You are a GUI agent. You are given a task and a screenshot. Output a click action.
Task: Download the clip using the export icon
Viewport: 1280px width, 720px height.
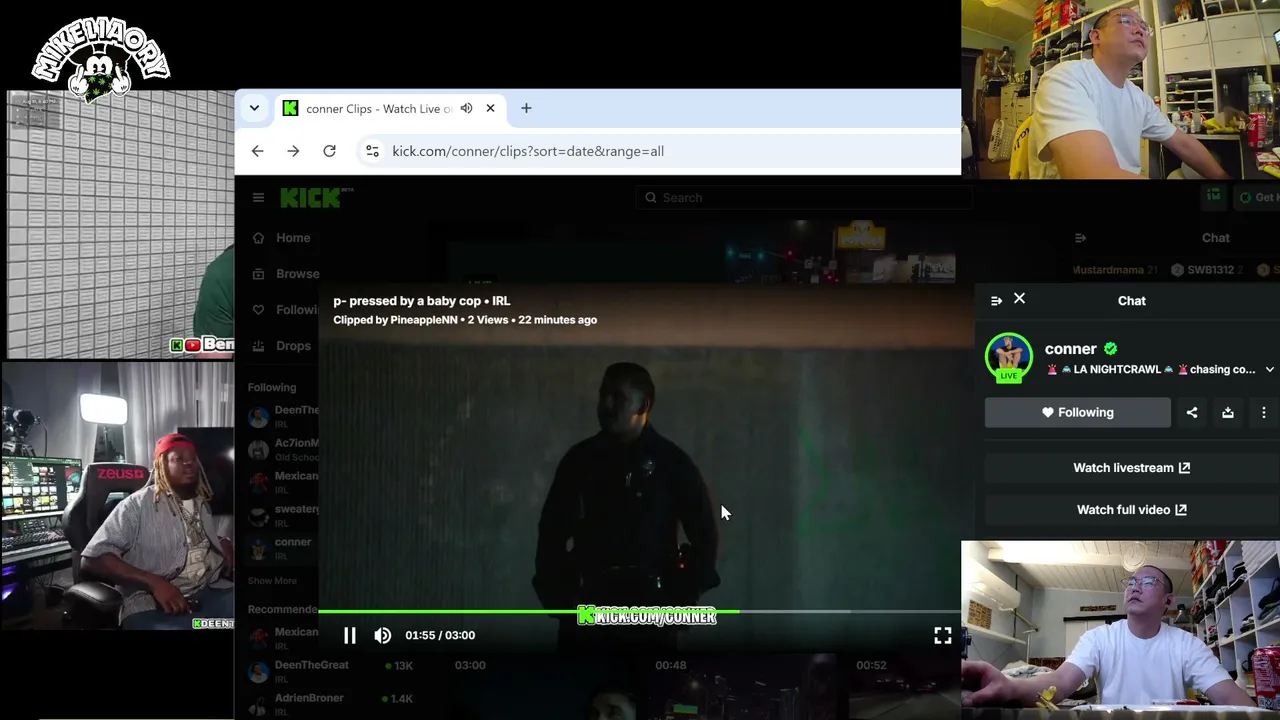pyautogui.click(x=1227, y=412)
